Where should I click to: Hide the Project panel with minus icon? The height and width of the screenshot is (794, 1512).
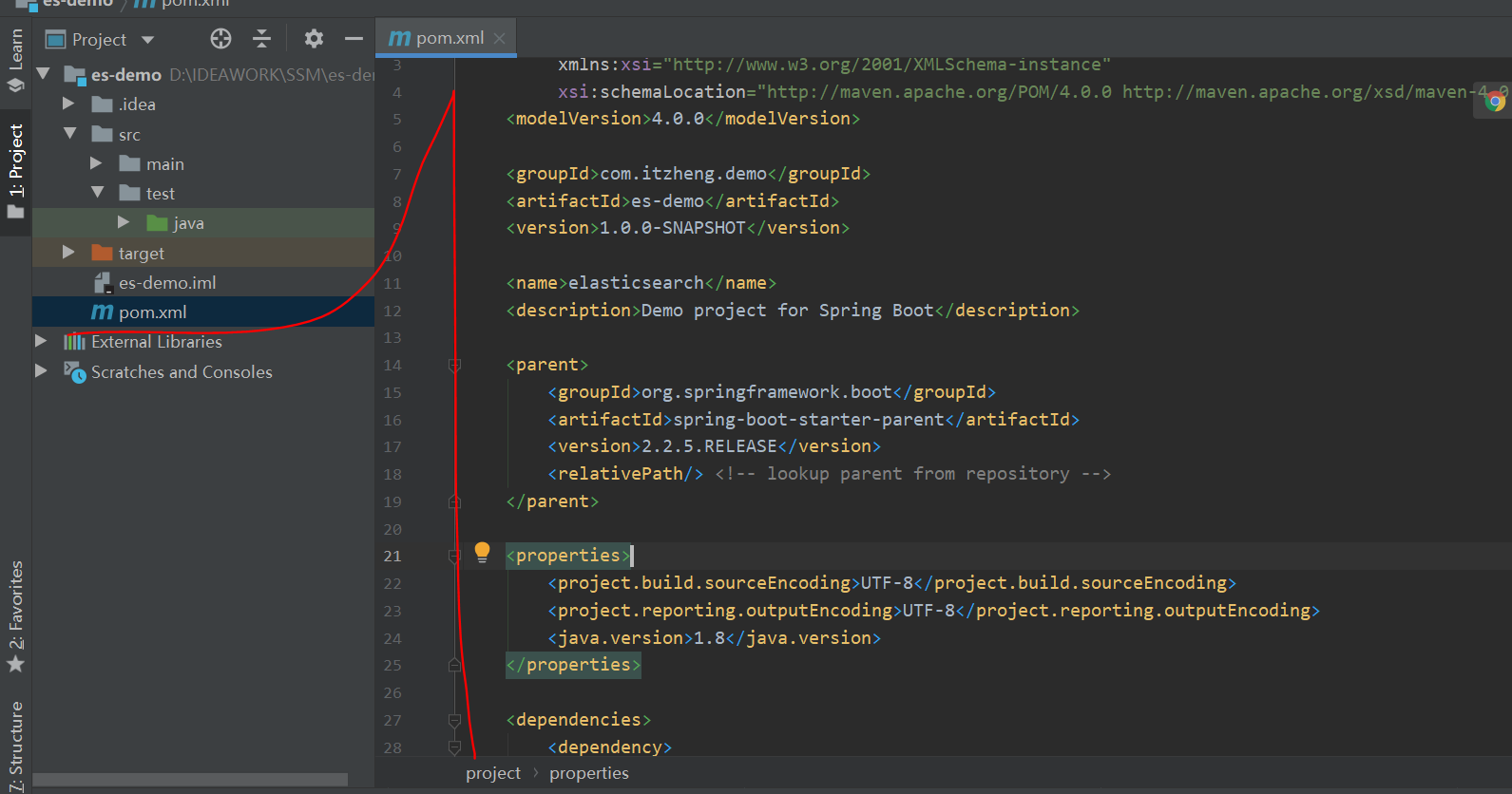(x=354, y=39)
